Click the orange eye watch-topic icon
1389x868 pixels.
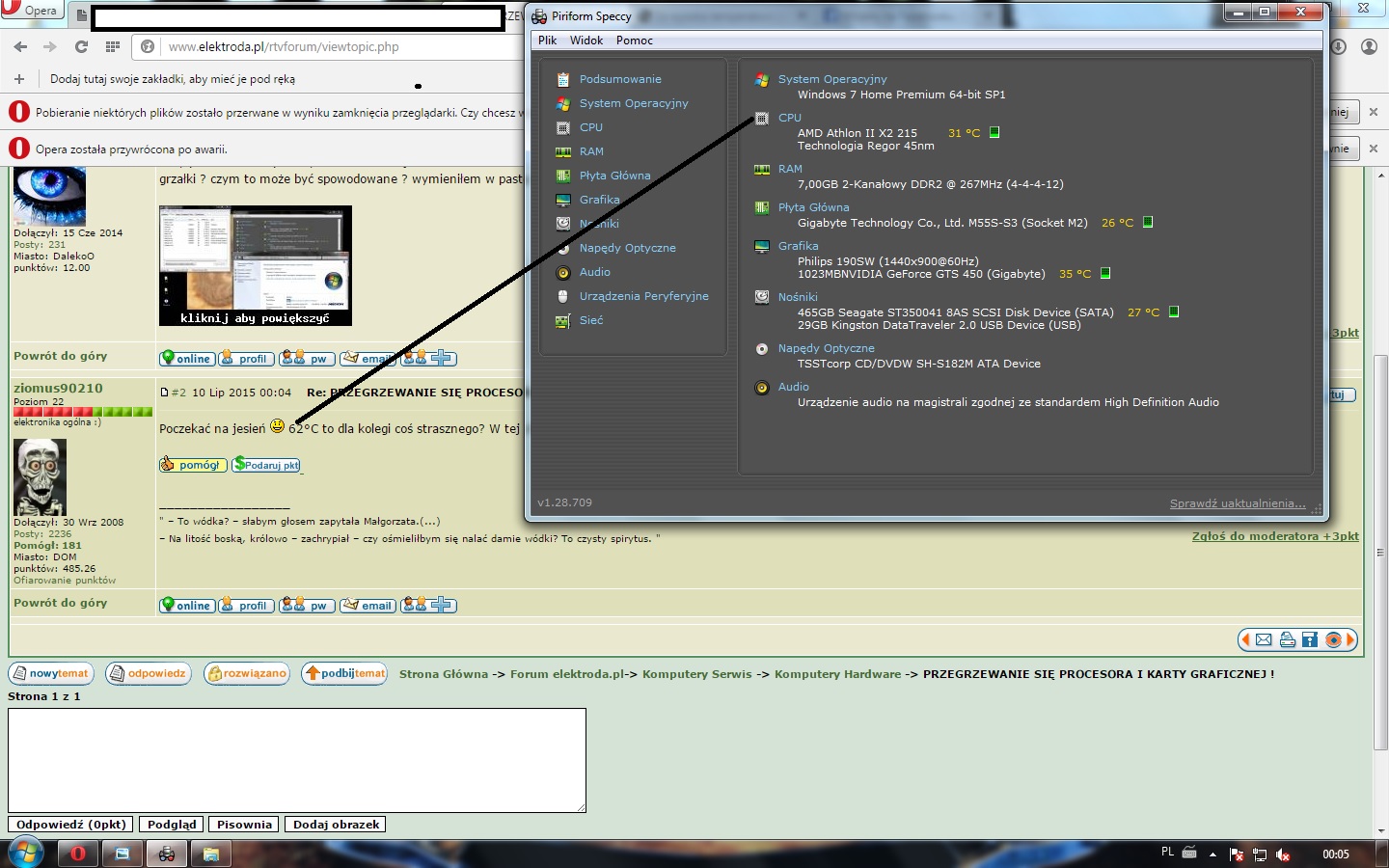pos(1333,639)
